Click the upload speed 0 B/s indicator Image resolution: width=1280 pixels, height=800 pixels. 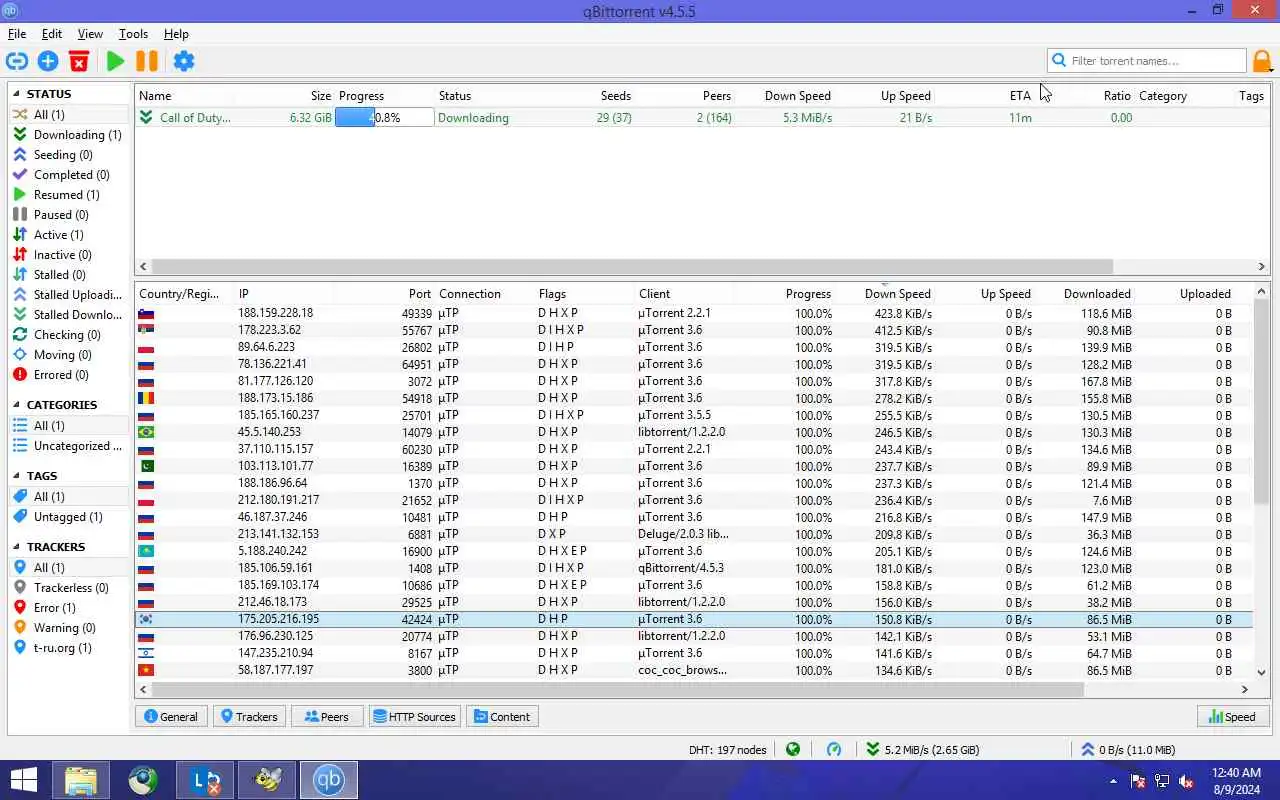click(x=1127, y=749)
